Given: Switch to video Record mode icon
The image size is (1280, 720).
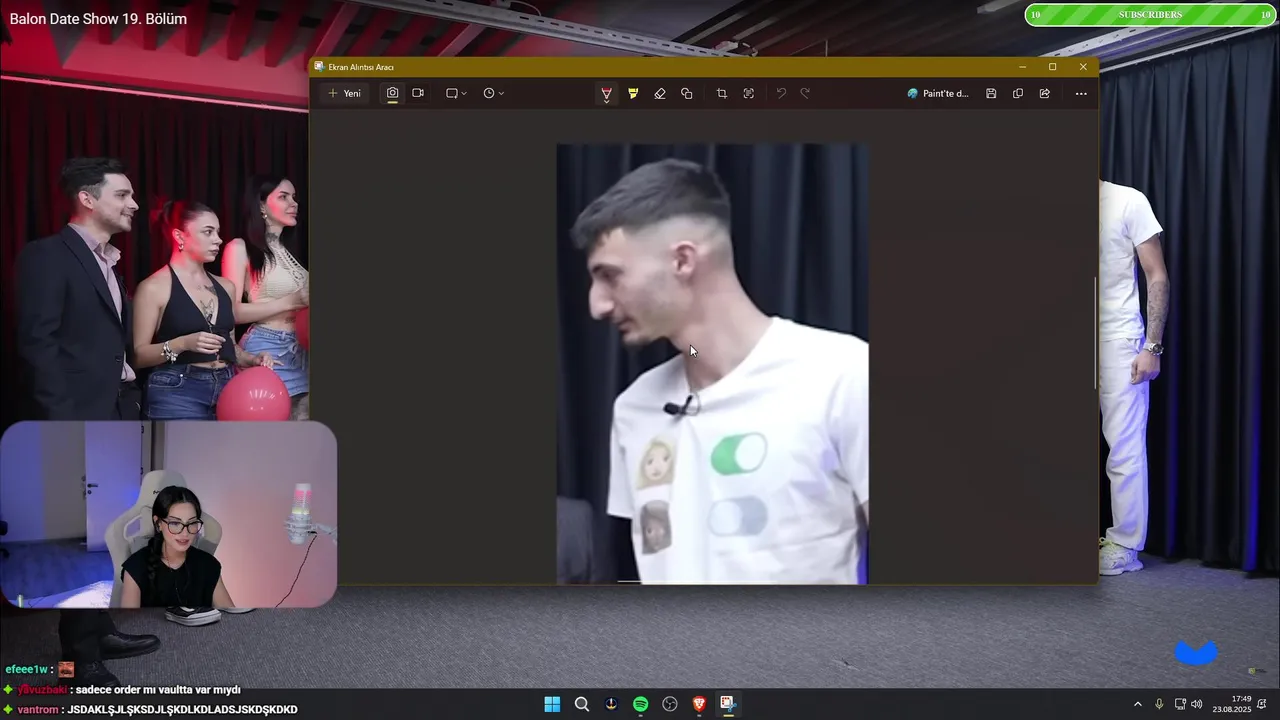Looking at the screenshot, I should [x=418, y=93].
